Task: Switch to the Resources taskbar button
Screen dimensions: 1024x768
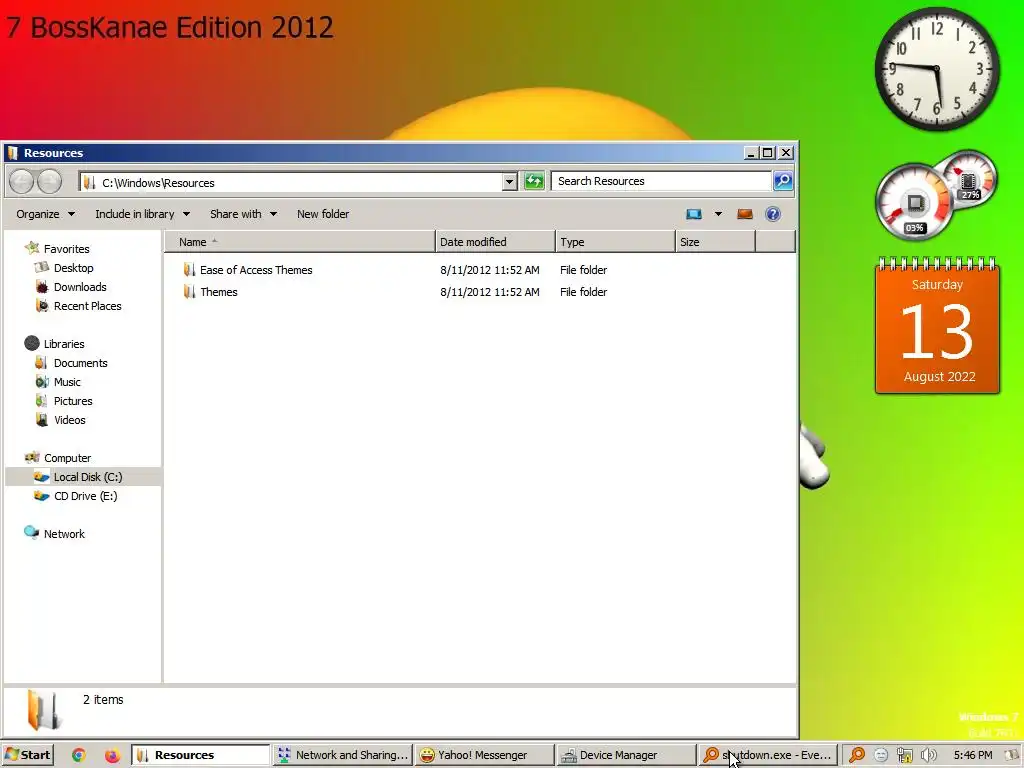Action: 201,755
